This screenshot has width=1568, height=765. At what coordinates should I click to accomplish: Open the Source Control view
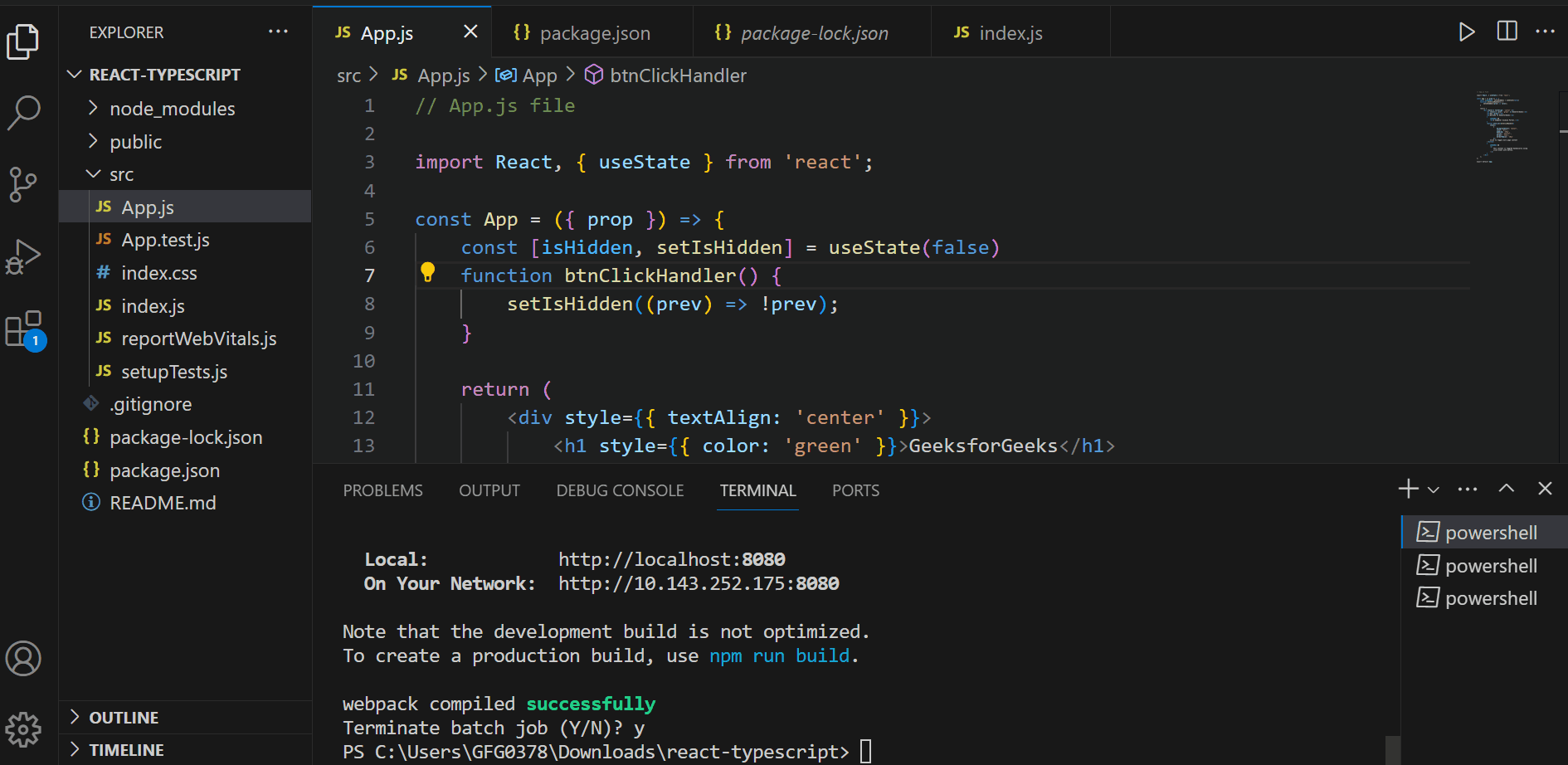(x=25, y=184)
